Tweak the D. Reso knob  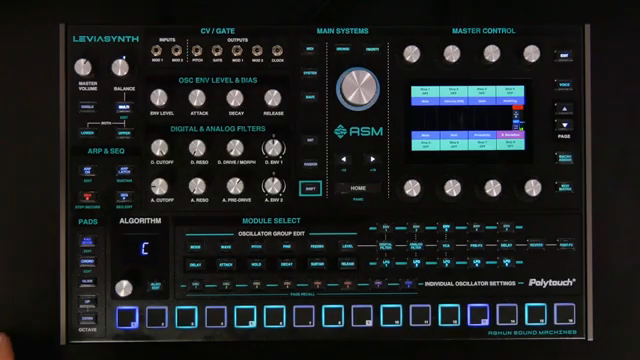[197, 148]
